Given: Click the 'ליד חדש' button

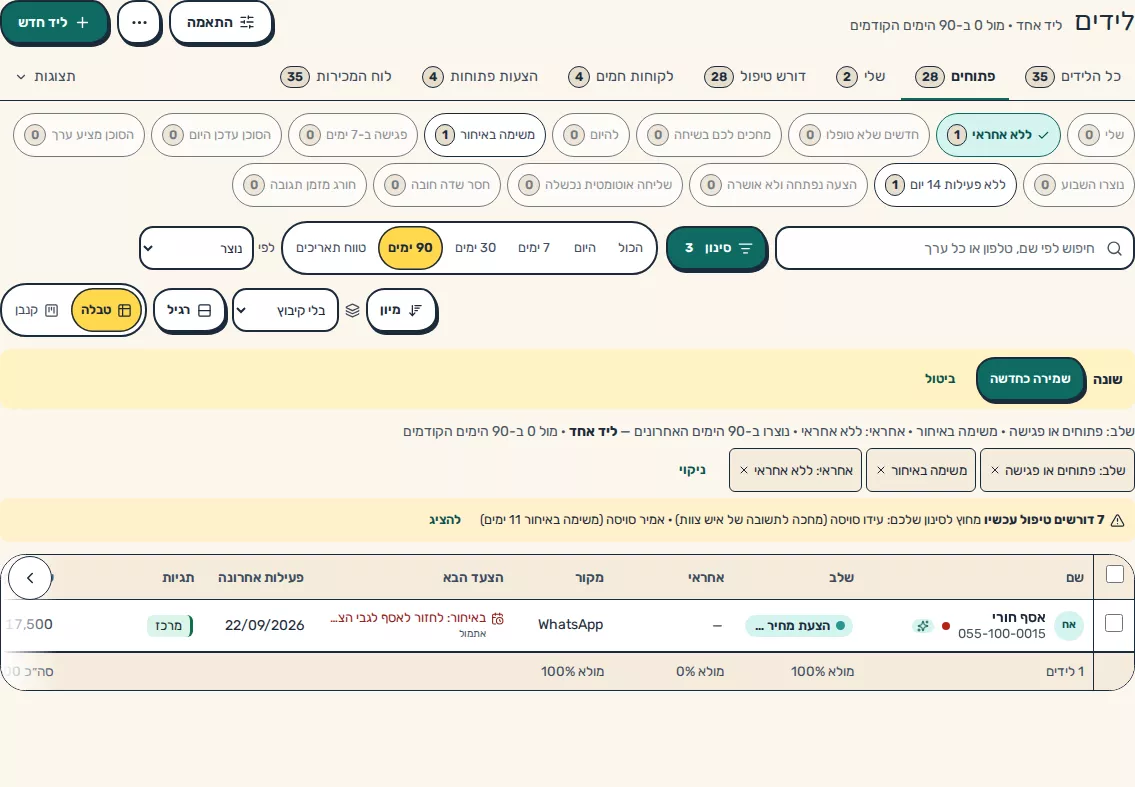Looking at the screenshot, I should coord(54,22).
